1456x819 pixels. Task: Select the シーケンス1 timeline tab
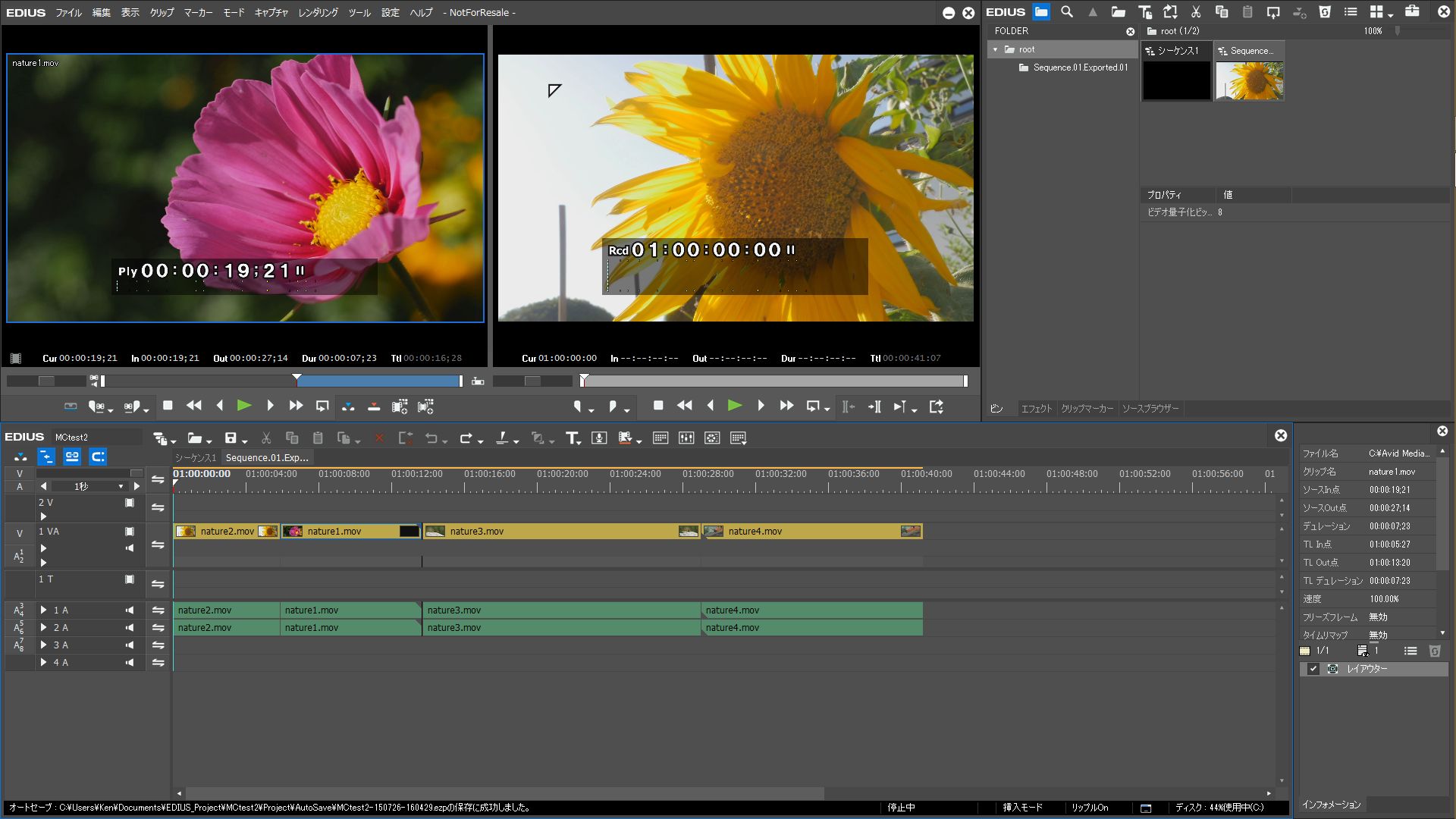[196, 458]
